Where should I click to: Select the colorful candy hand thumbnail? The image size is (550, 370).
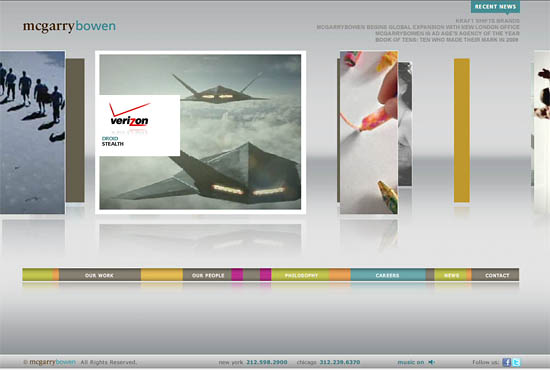click(x=369, y=132)
